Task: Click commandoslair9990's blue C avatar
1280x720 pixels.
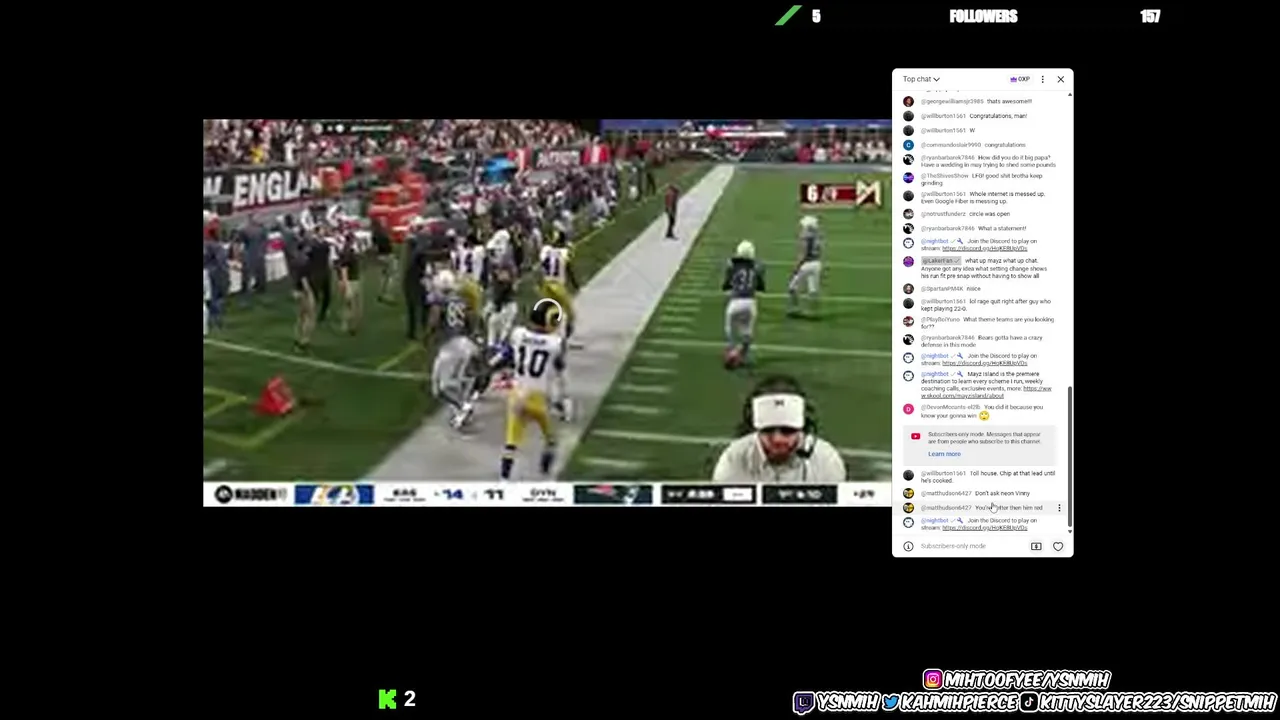Action: (908, 145)
